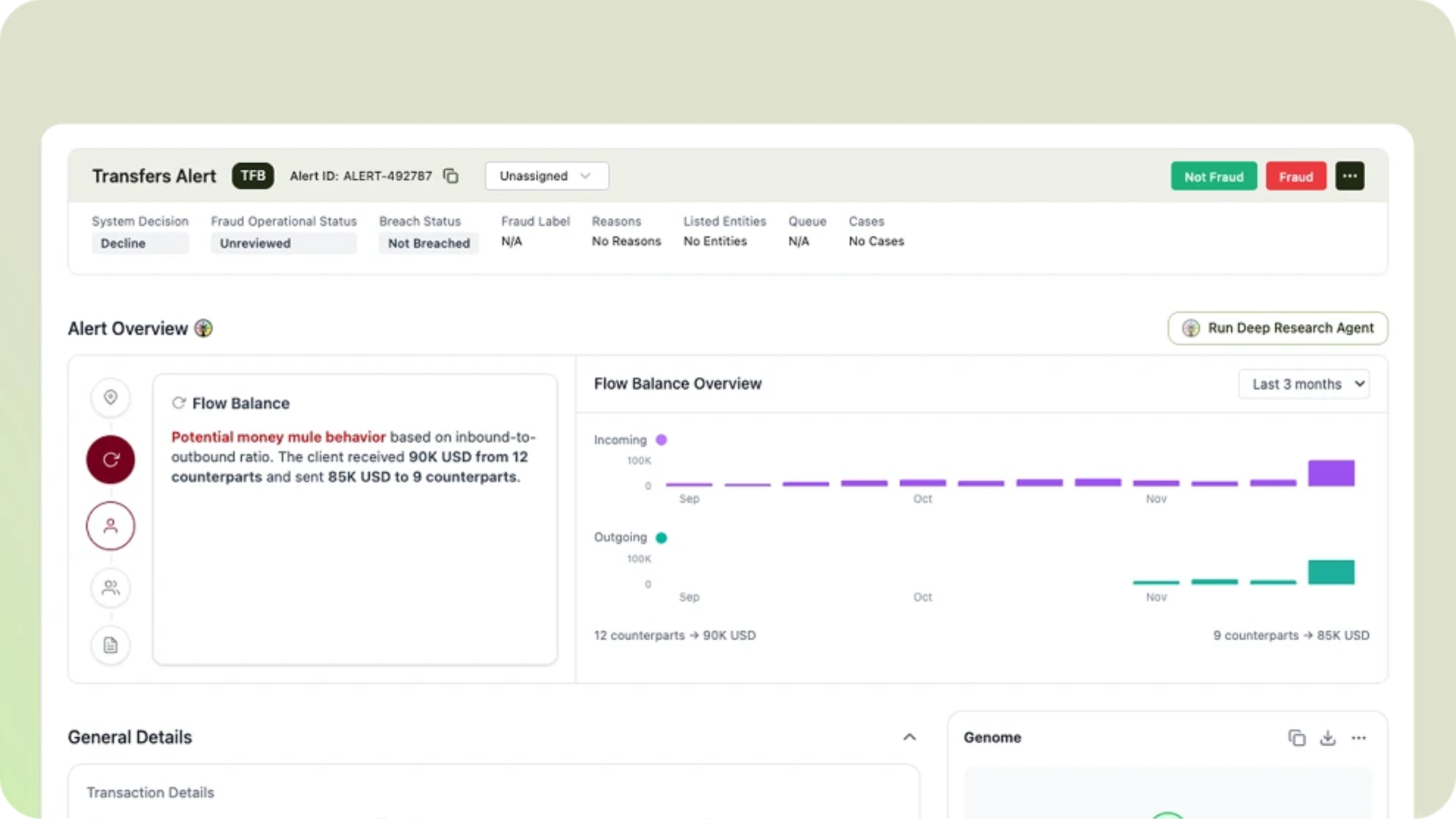This screenshot has height=819, width=1456.
Task: Copy the Alert ID ALERT-492787
Action: click(x=451, y=176)
